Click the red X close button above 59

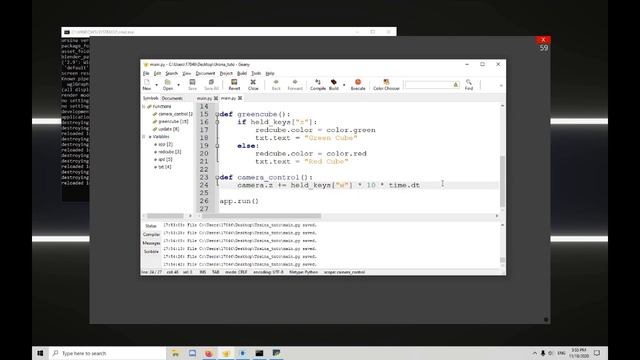[543, 40]
